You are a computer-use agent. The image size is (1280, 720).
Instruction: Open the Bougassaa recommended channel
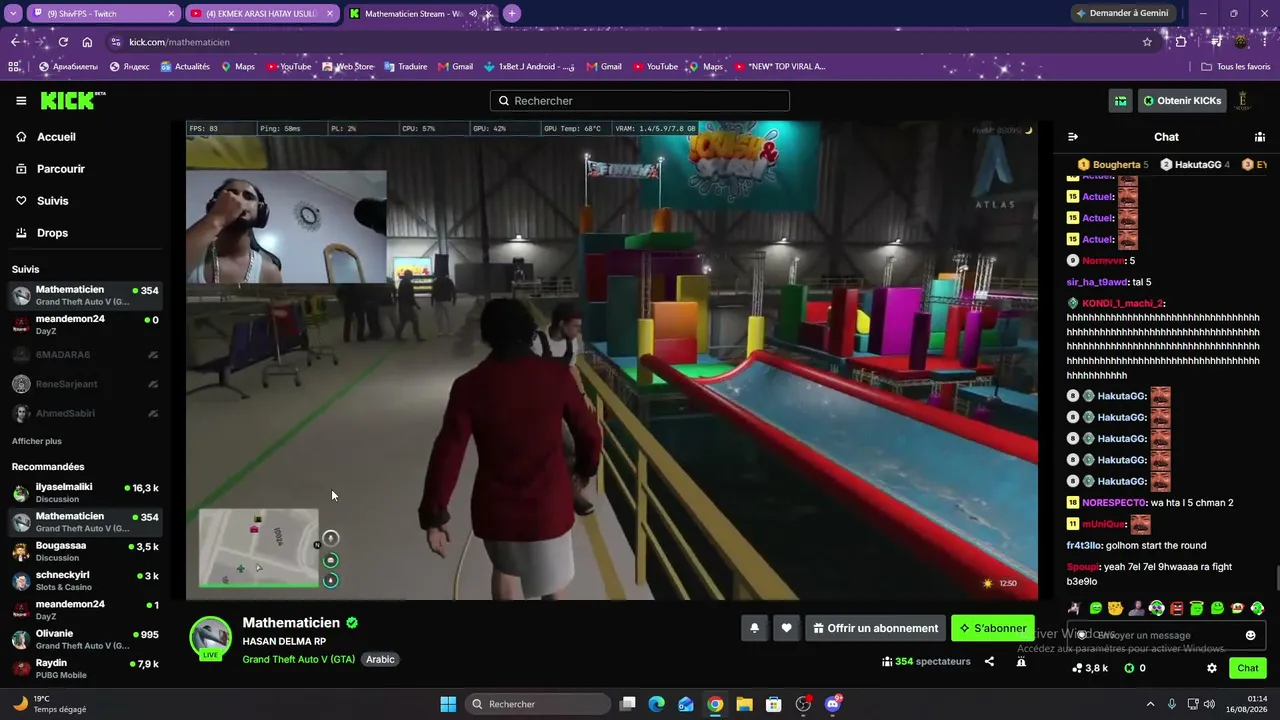click(85, 551)
